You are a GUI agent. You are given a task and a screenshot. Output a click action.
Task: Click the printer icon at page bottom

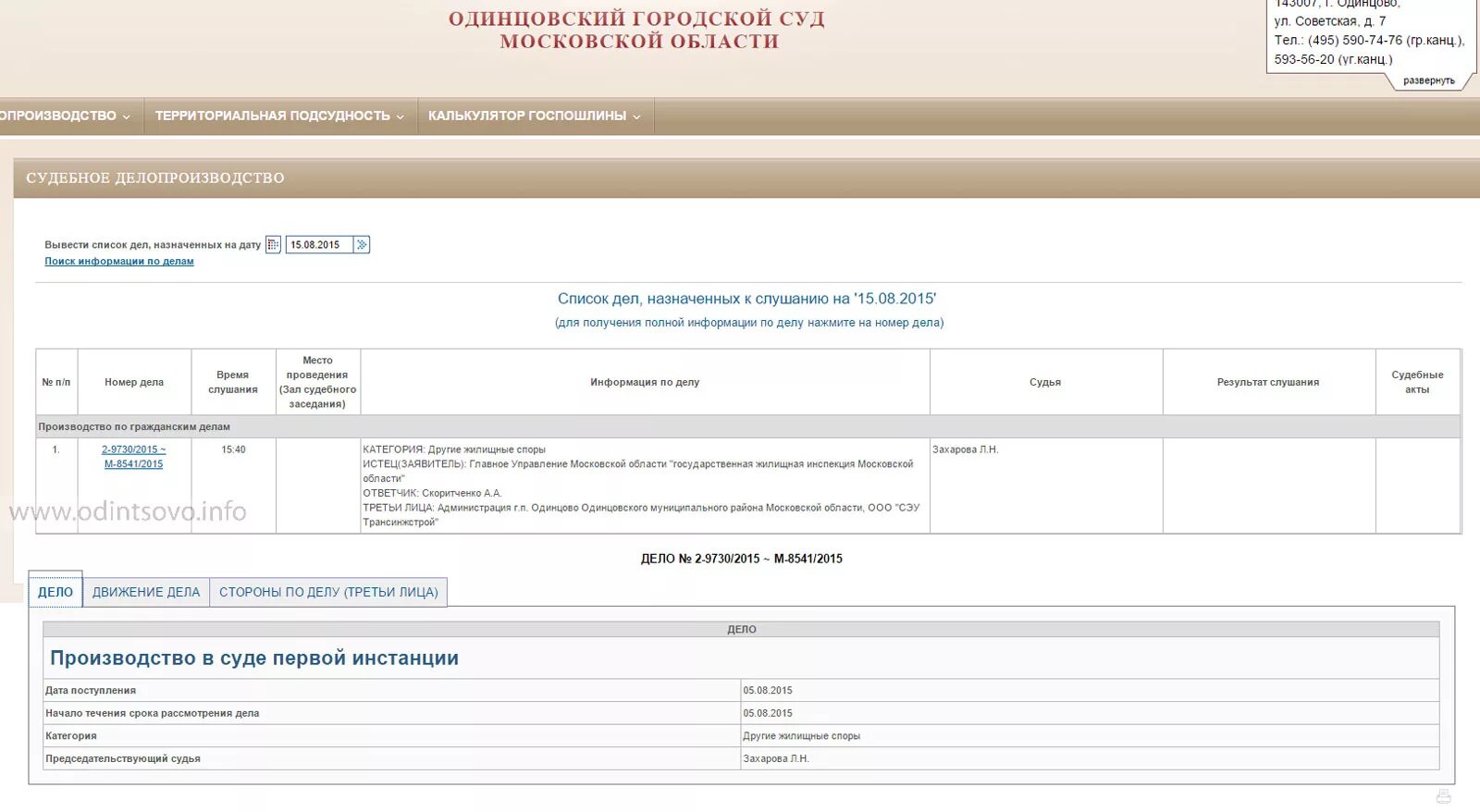[x=1443, y=796]
